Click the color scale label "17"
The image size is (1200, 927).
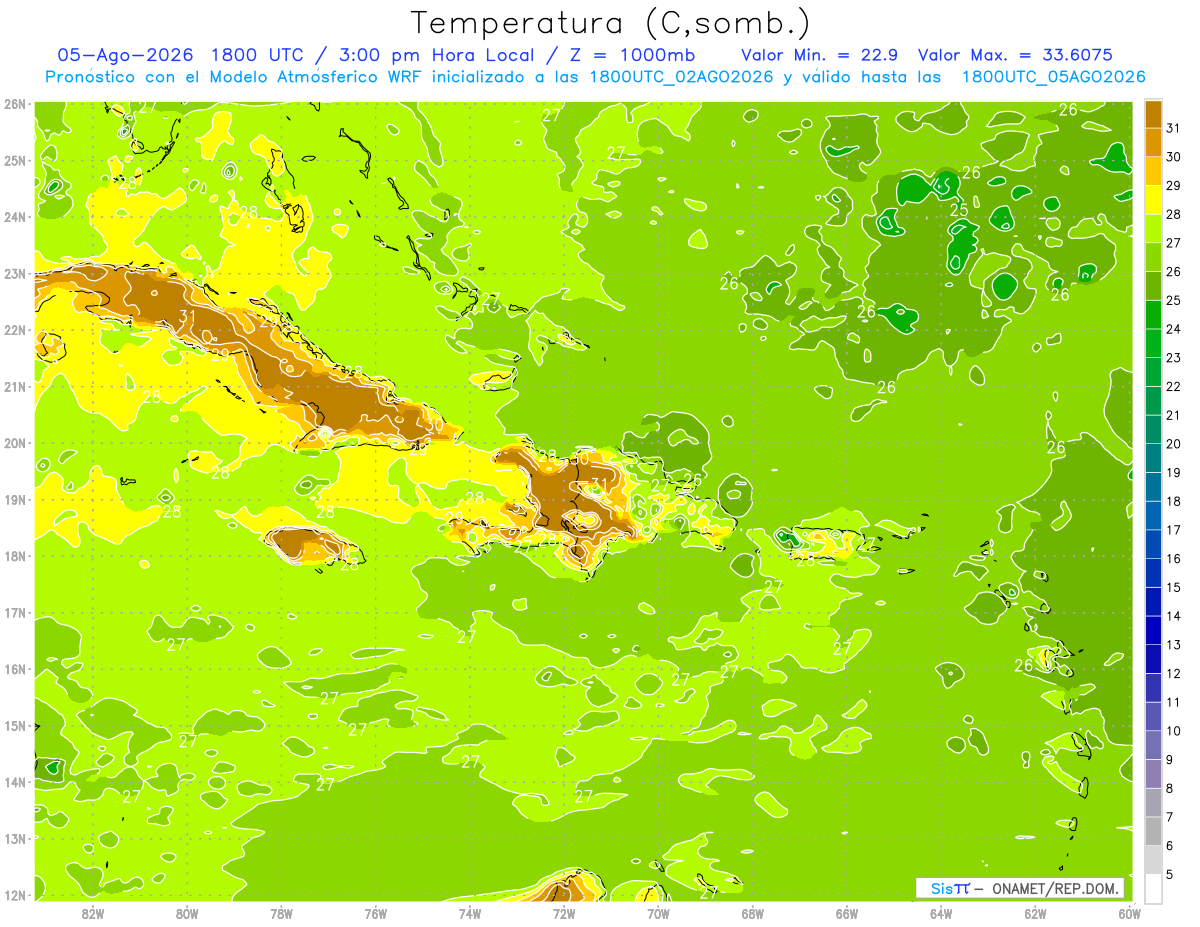[x=1173, y=530]
